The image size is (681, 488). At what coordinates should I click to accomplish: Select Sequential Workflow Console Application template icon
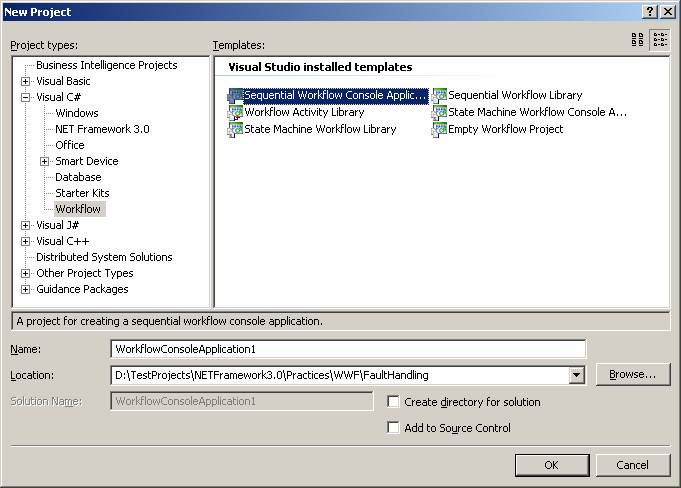(x=236, y=96)
